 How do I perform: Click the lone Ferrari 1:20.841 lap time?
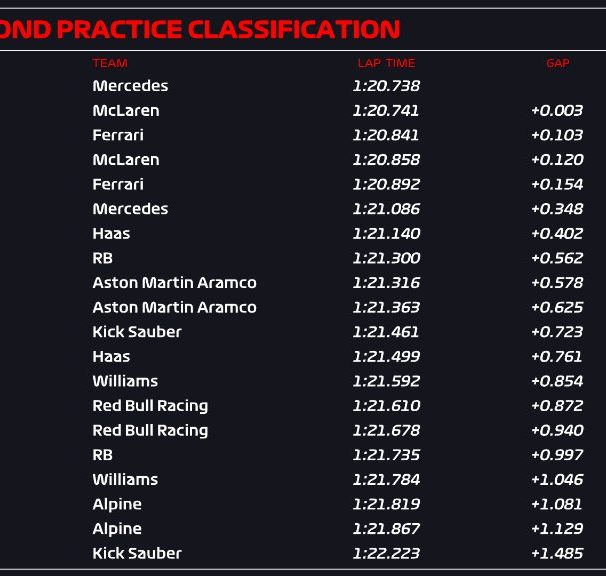pos(386,135)
